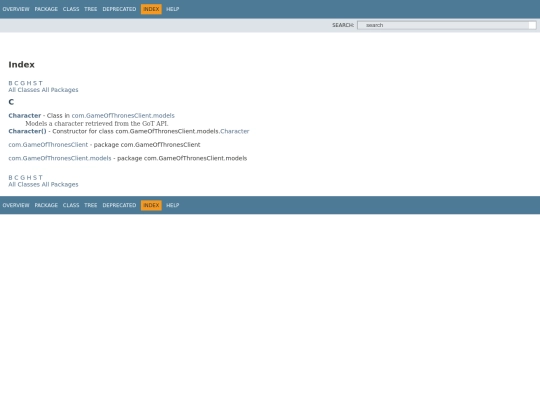Click the reset button beside search field

click(532, 25)
